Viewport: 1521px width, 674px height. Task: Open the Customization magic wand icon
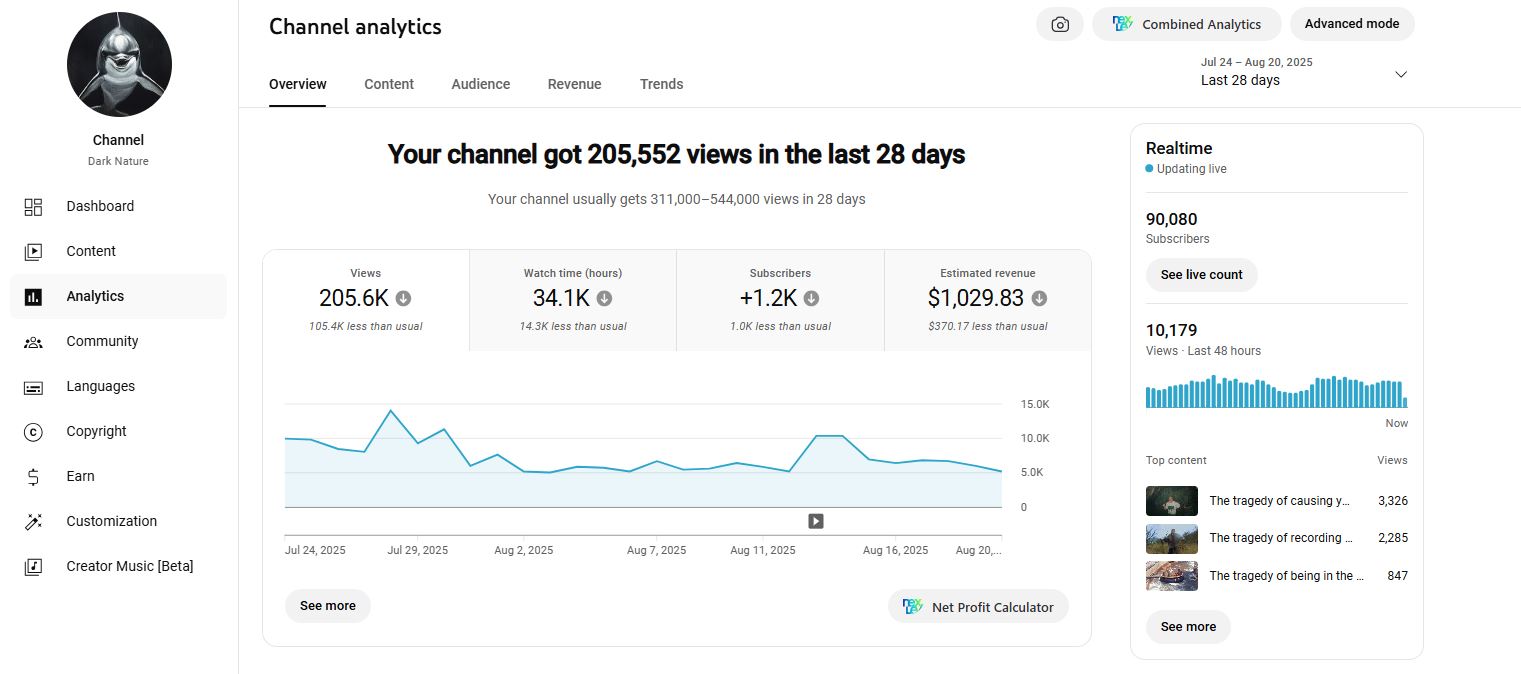tap(33, 522)
